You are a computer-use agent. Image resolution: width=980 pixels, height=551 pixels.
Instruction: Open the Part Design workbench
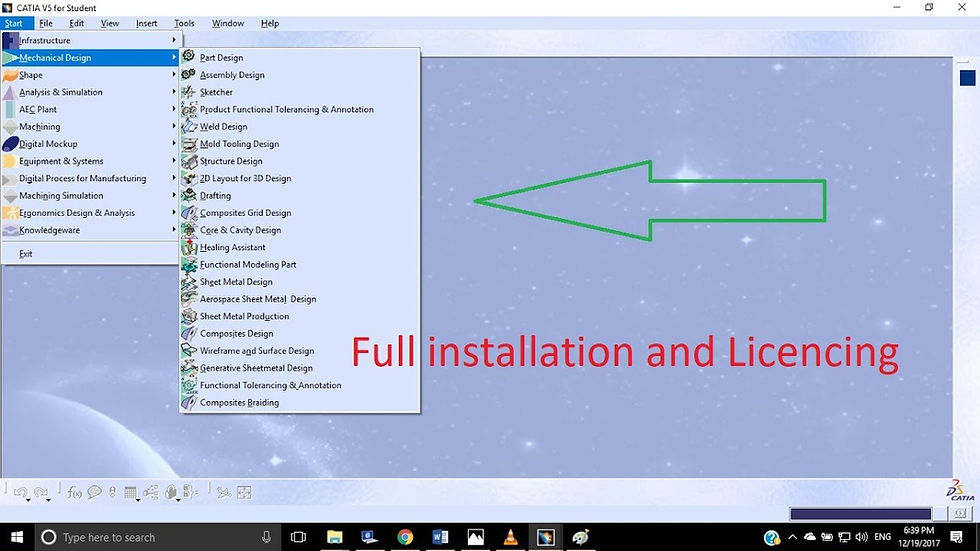299,57
